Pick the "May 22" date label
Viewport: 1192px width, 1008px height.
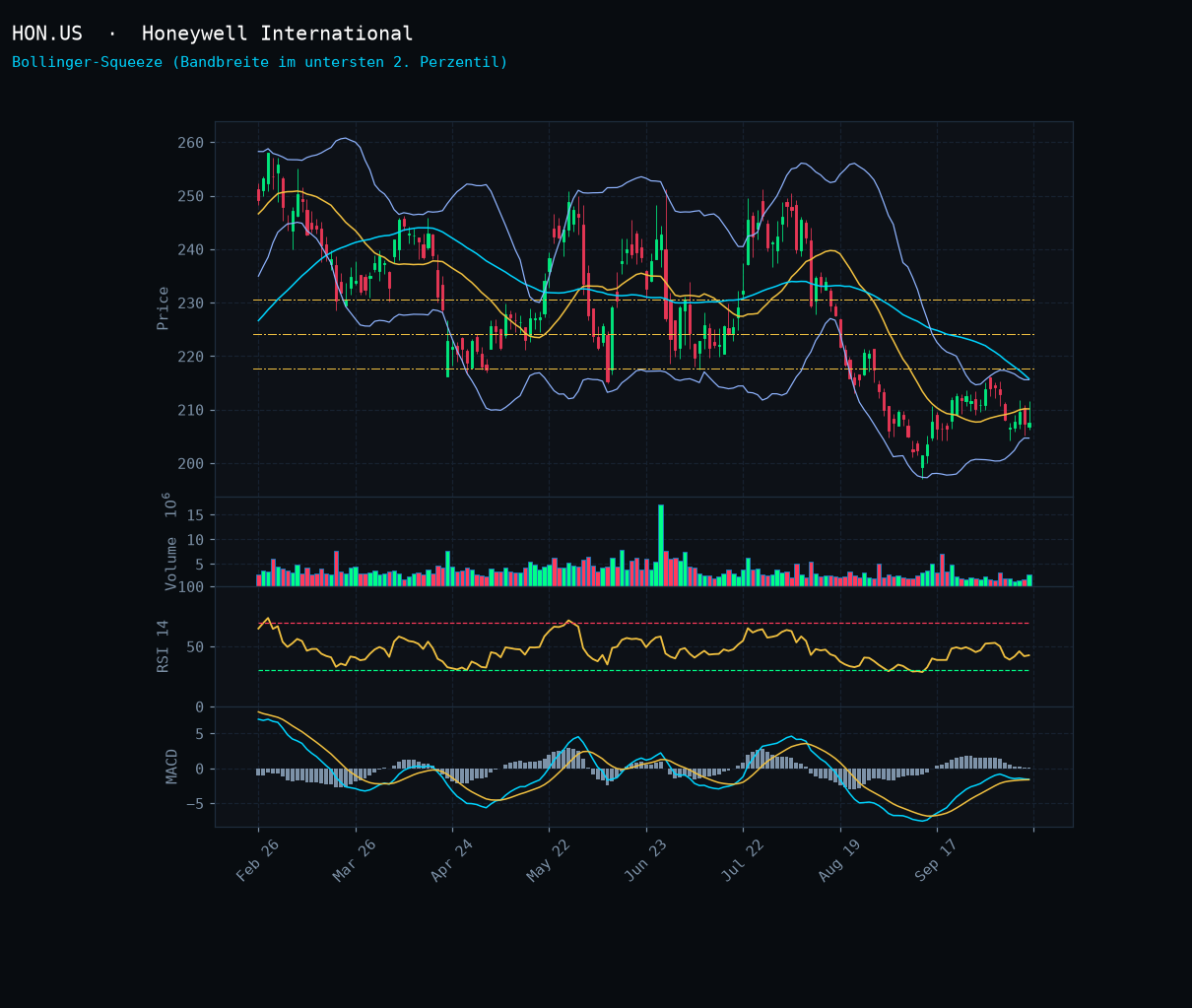pos(549,860)
